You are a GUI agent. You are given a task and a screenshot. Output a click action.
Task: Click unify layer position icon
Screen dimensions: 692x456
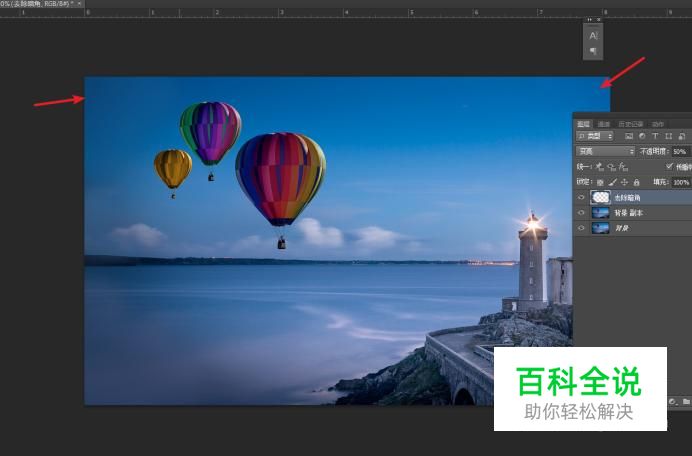(x=599, y=167)
